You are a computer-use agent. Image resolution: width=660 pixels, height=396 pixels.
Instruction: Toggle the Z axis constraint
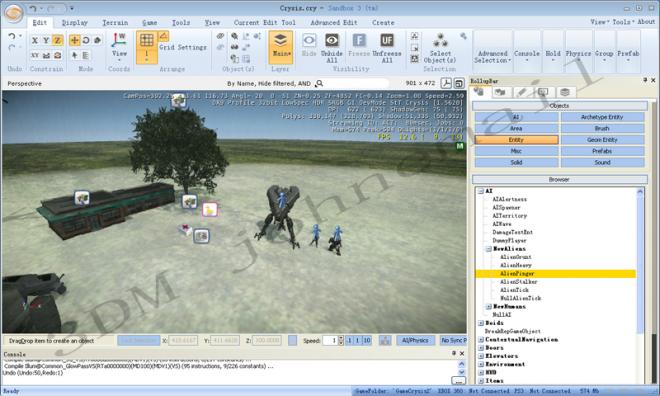coord(57,40)
